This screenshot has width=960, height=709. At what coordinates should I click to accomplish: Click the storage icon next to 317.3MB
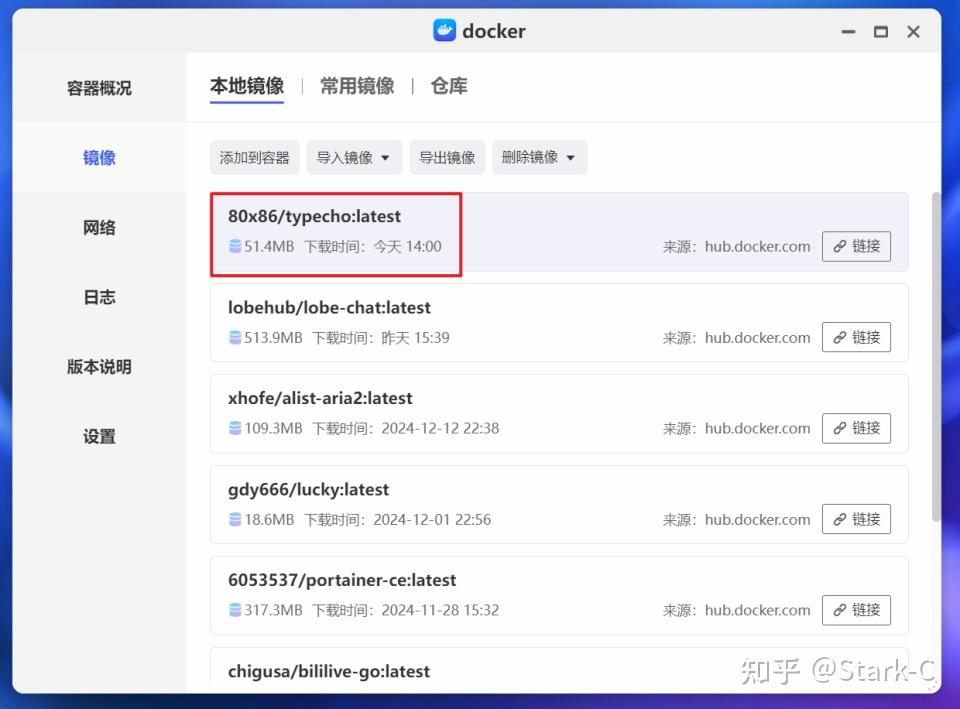pos(233,610)
